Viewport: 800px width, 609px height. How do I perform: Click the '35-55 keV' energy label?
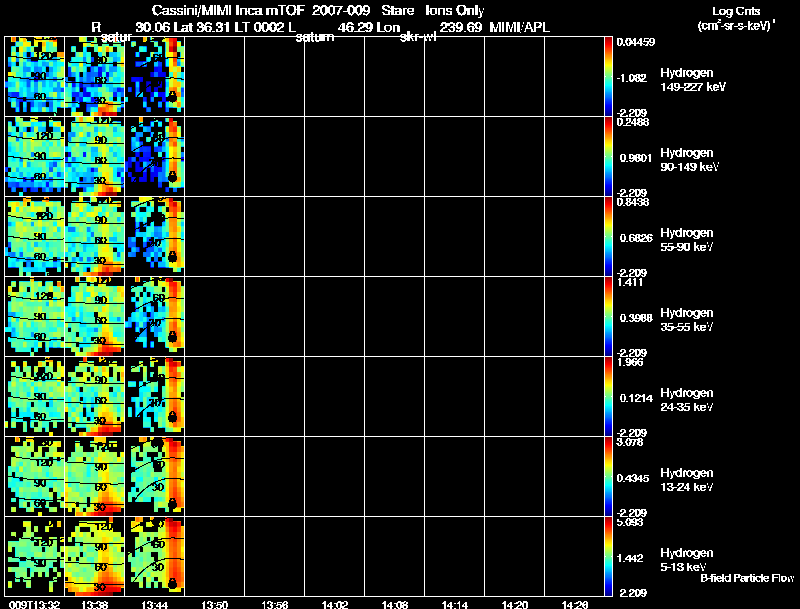pyautogui.click(x=687, y=327)
